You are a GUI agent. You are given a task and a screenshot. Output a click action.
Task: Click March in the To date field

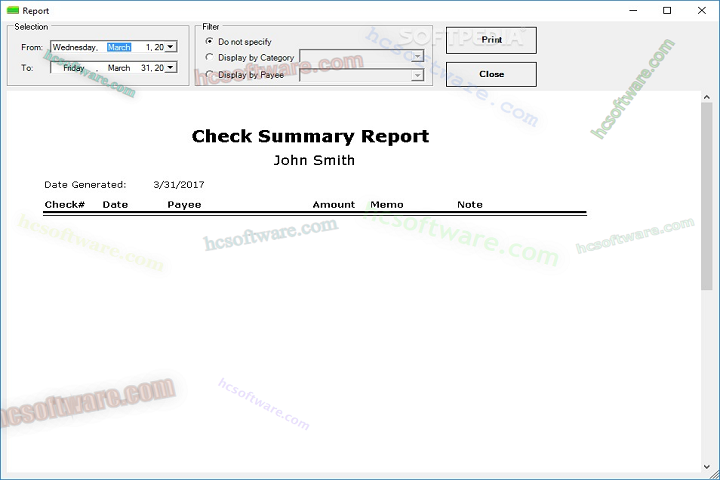click(119, 68)
